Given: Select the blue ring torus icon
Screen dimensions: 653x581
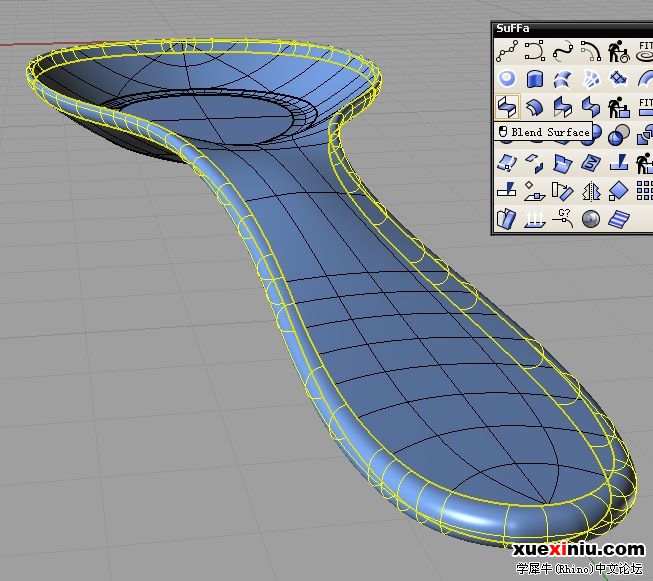Looking at the screenshot, I should coord(507,79).
